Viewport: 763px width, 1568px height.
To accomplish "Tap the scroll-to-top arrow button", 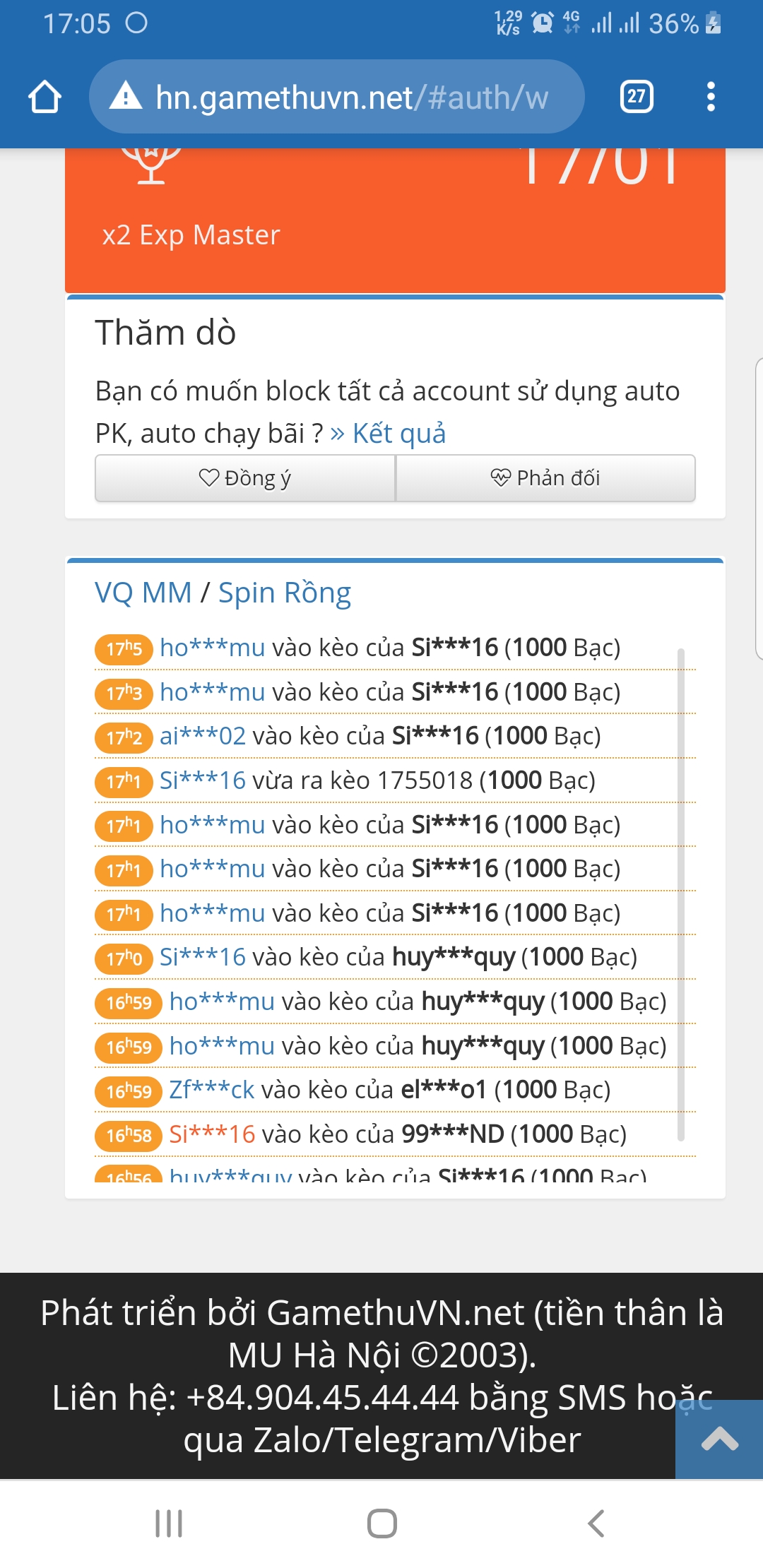I will (719, 1439).
